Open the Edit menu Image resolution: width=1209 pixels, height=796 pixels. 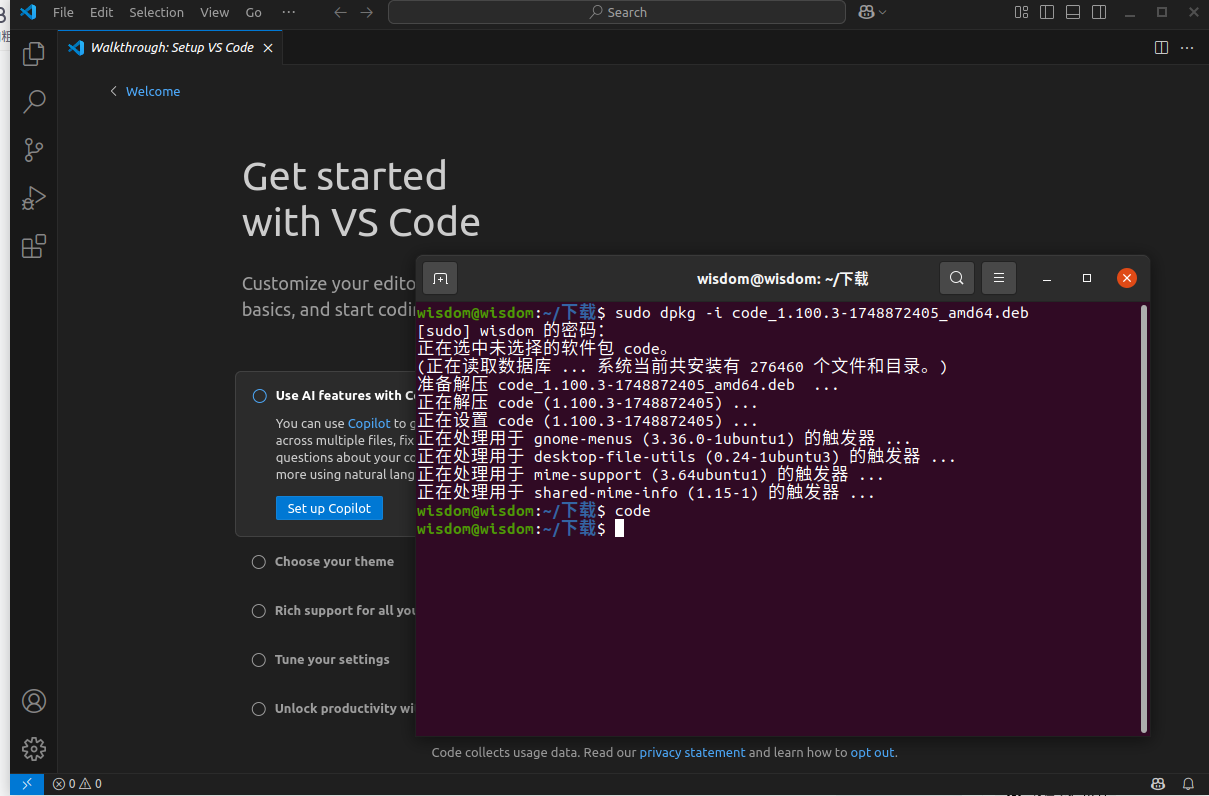tap(101, 12)
